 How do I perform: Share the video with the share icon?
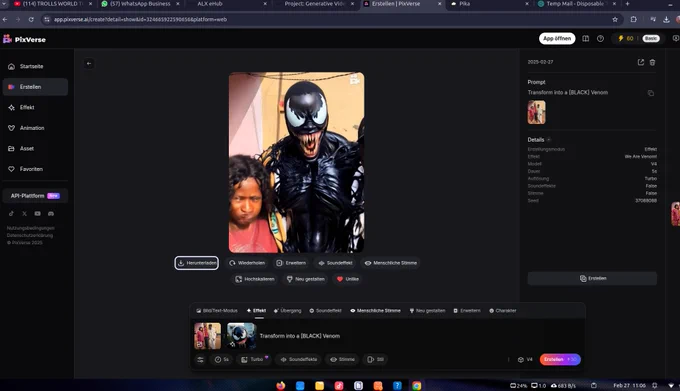(x=641, y=62)
